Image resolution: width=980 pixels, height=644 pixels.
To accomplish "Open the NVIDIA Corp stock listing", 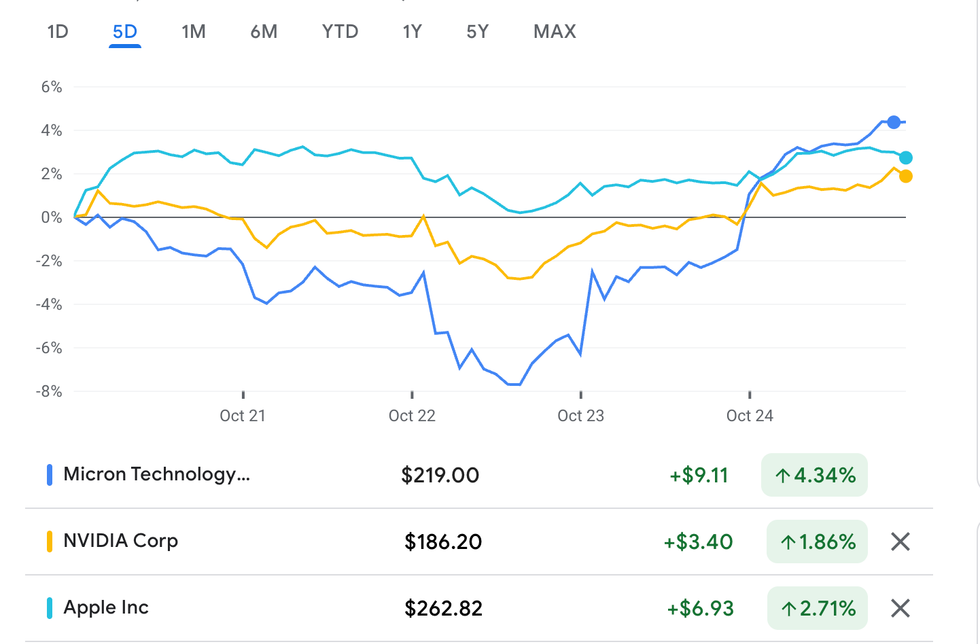I will point(120,541).
